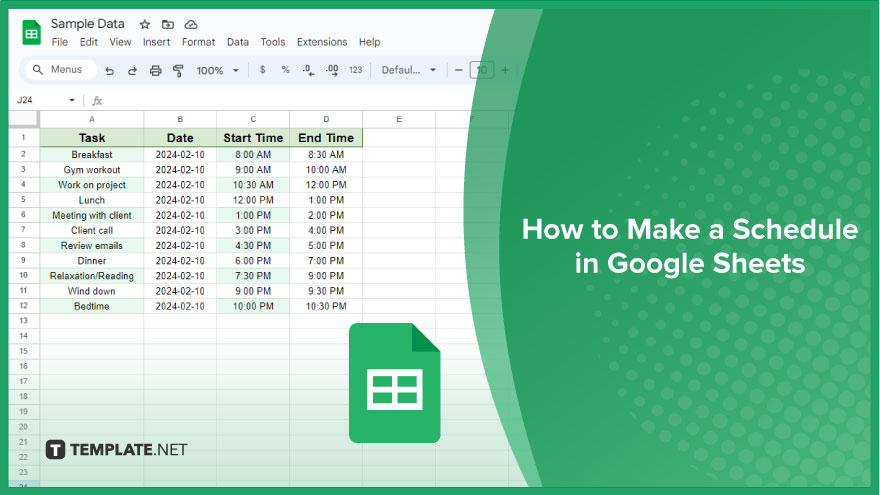Select the Date header cell
The height and width of the screenshot is (495, 880).
click(x=180, y=138)
